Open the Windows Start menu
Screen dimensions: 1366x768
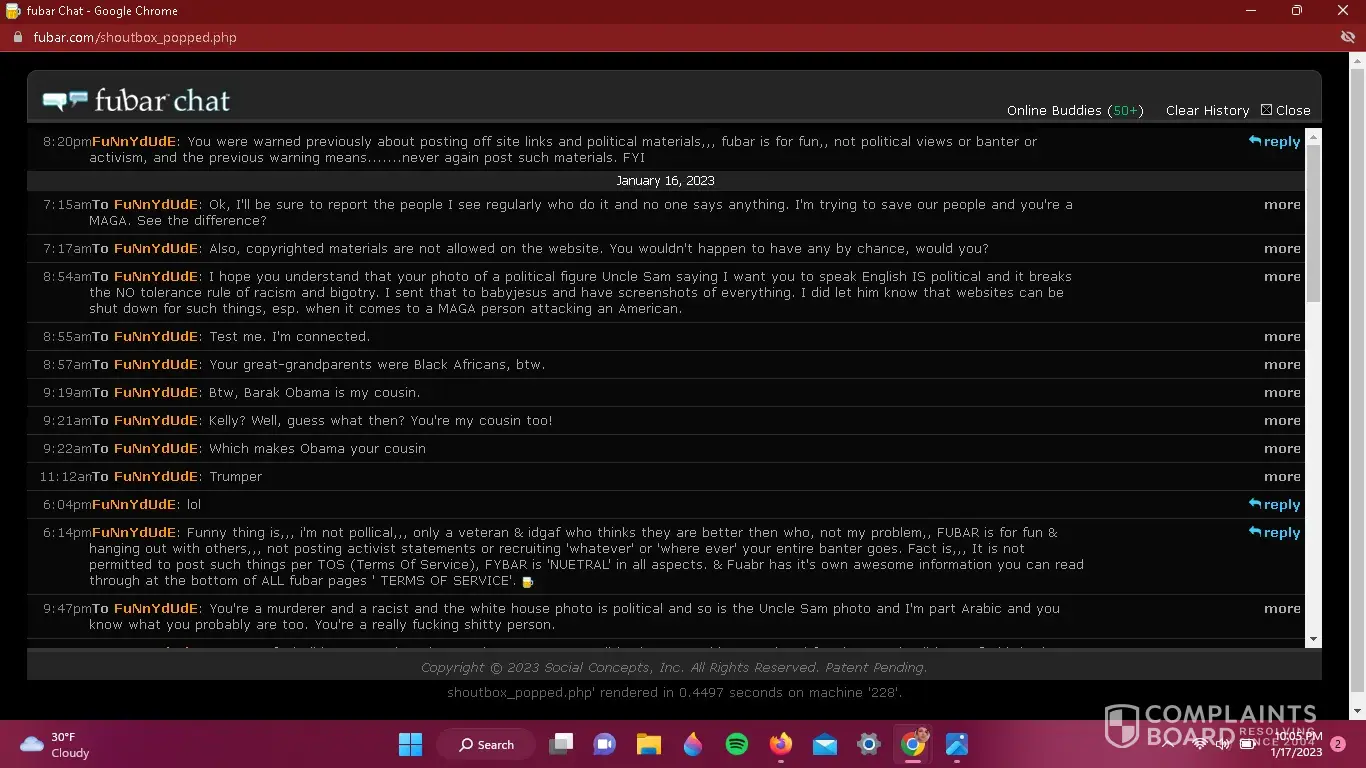(x=410, y=744)
